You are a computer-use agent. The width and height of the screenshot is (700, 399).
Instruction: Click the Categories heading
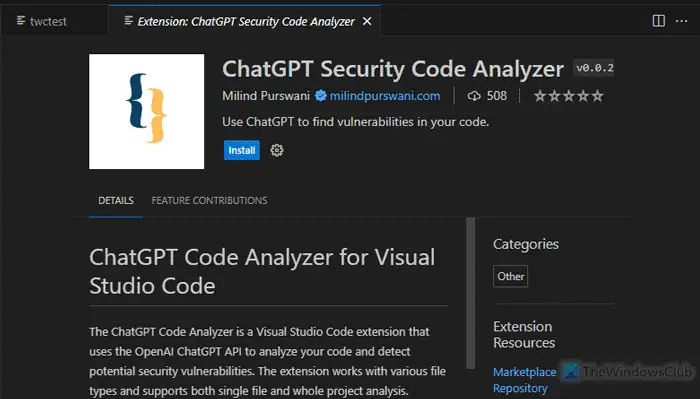[x=526, y=245]
